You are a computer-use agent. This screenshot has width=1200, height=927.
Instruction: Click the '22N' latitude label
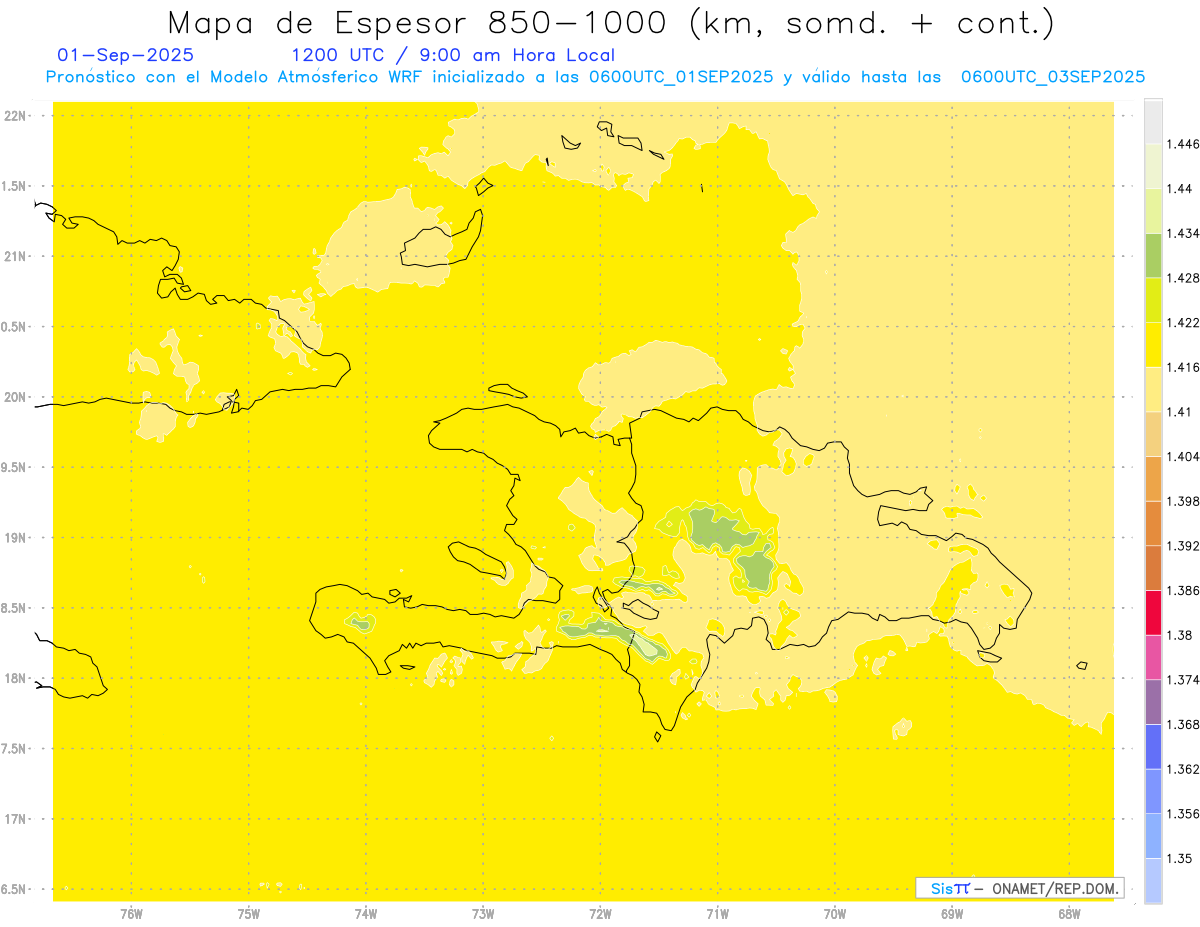coord(16,116)
